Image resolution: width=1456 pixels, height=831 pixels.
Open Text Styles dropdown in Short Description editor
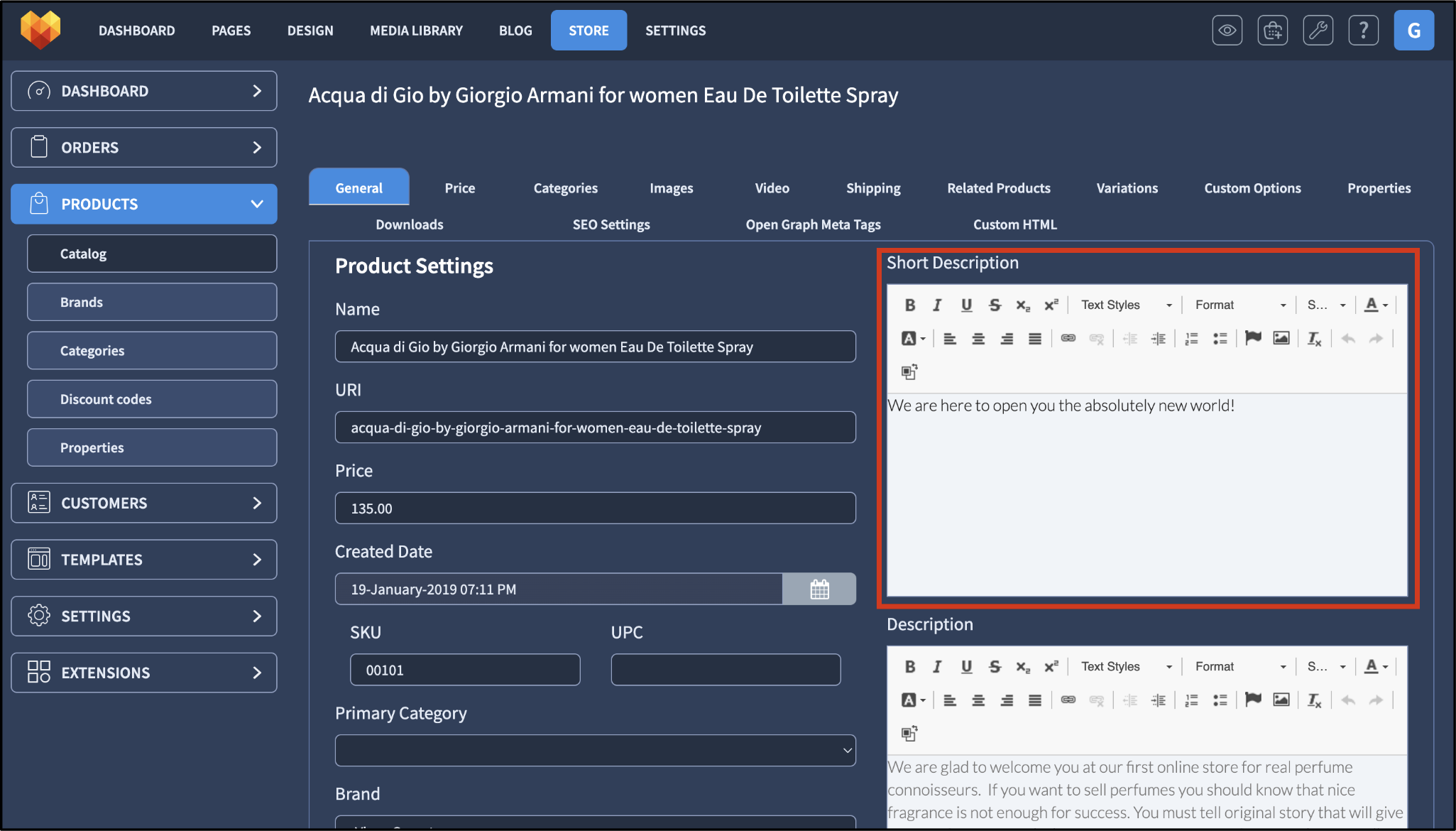(1126, 305)
